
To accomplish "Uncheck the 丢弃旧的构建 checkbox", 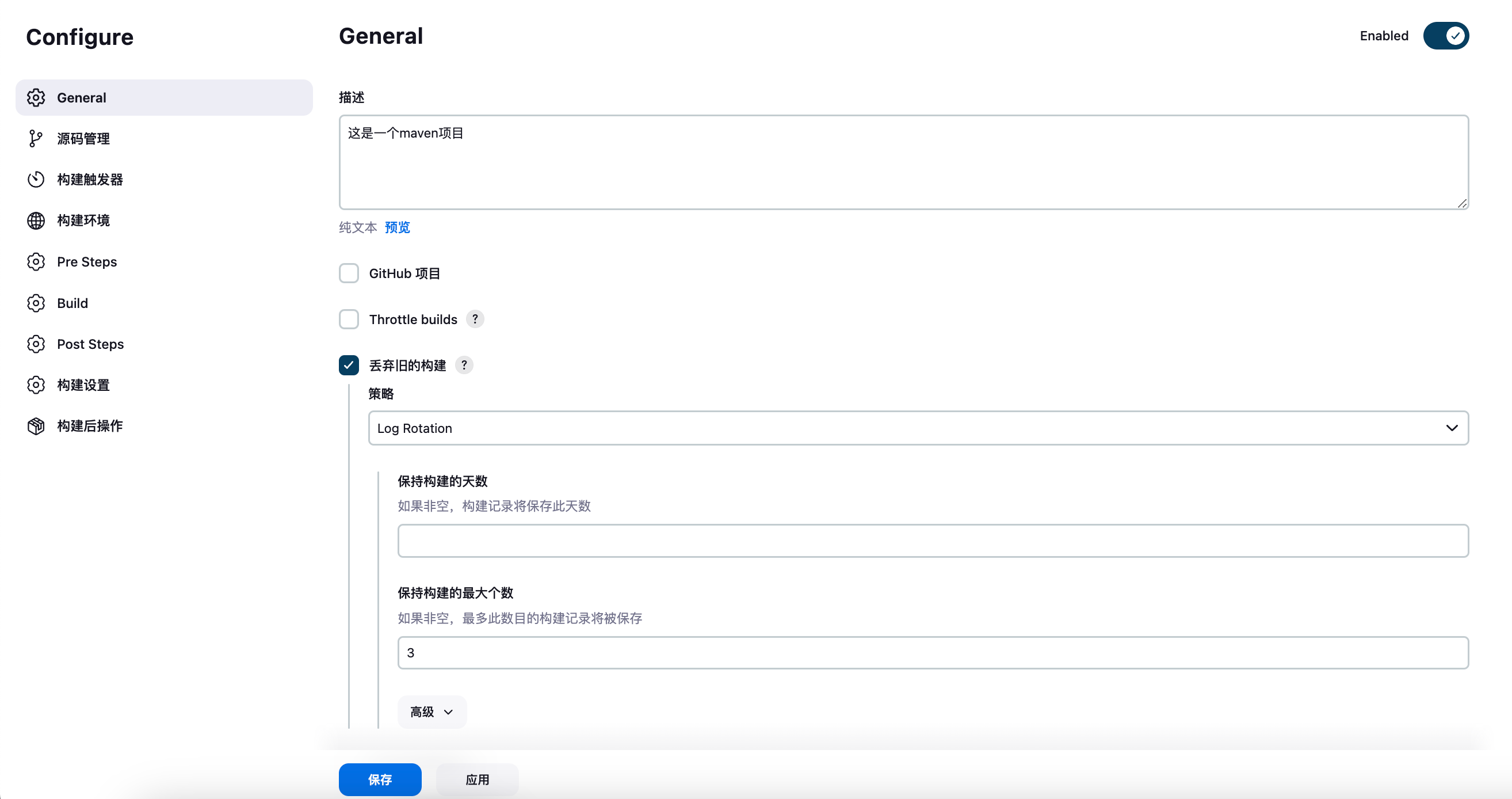I will pyautogui.click(x=349, y=365).
